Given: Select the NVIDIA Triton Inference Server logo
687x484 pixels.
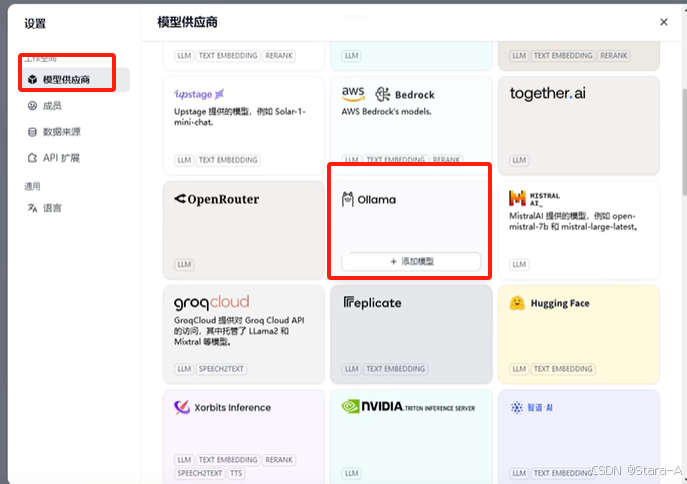Looking at the screenshot, I should point(408,407).
